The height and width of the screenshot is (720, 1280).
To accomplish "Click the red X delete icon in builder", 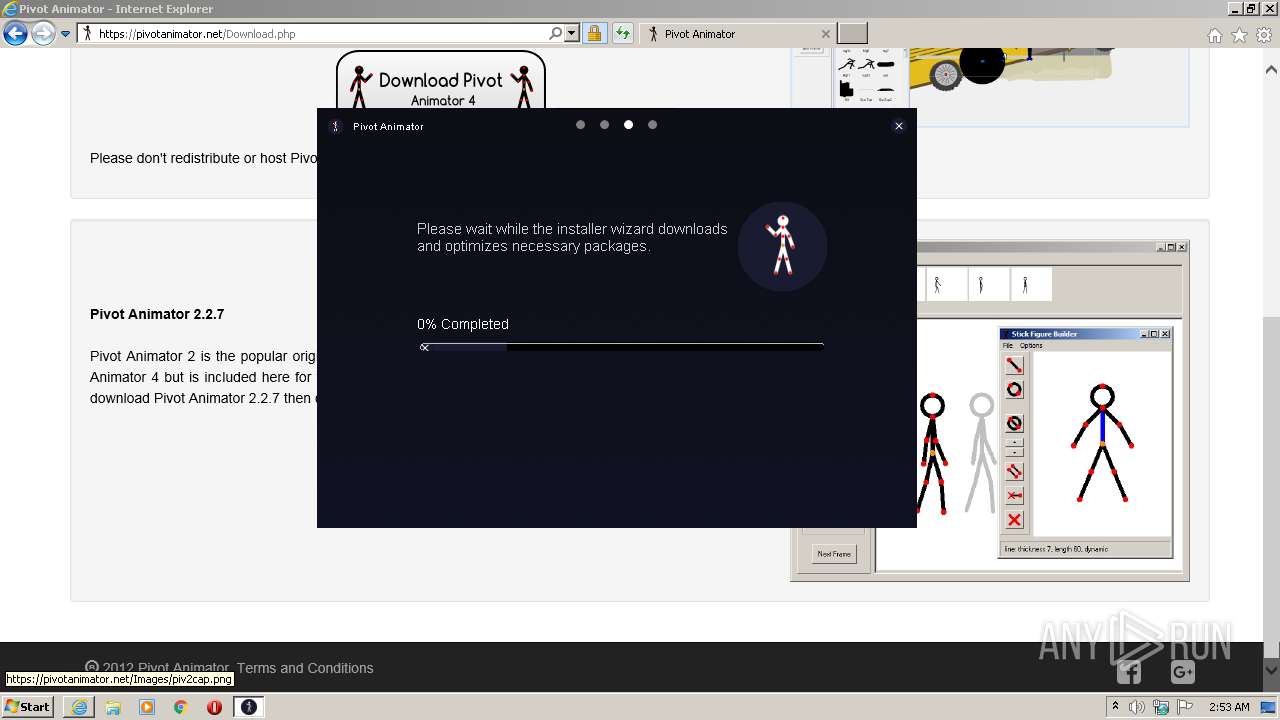I will pyautogui.click(x=1014, y=520).
